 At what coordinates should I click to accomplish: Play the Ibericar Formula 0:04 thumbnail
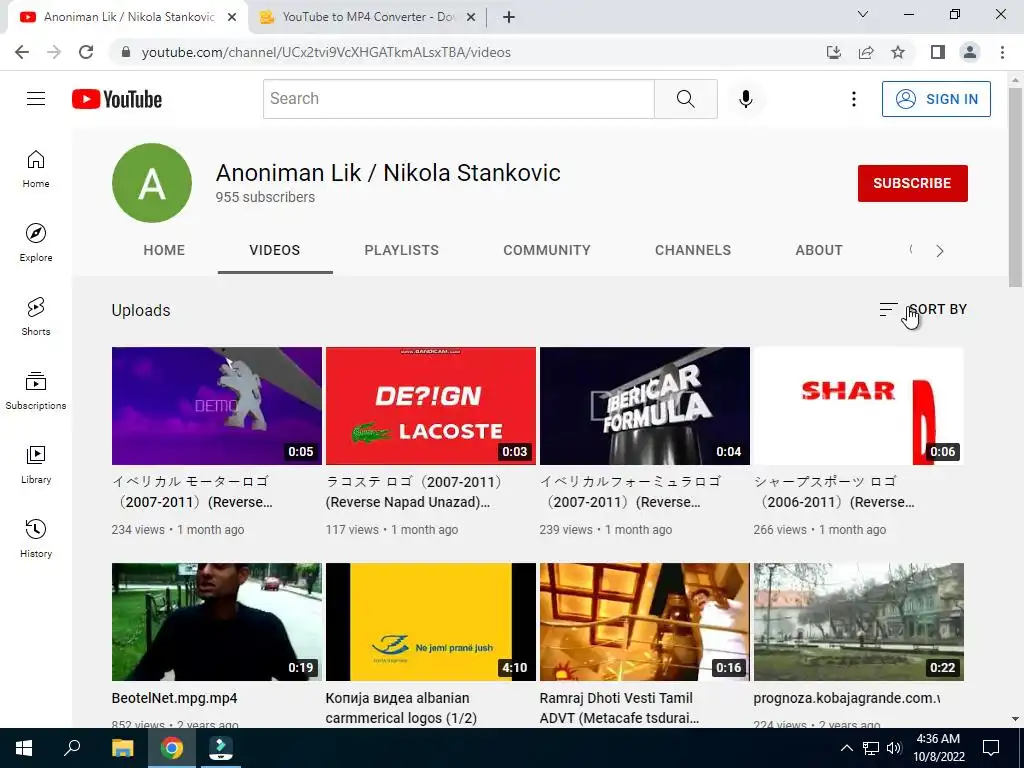tap(645, 406)
